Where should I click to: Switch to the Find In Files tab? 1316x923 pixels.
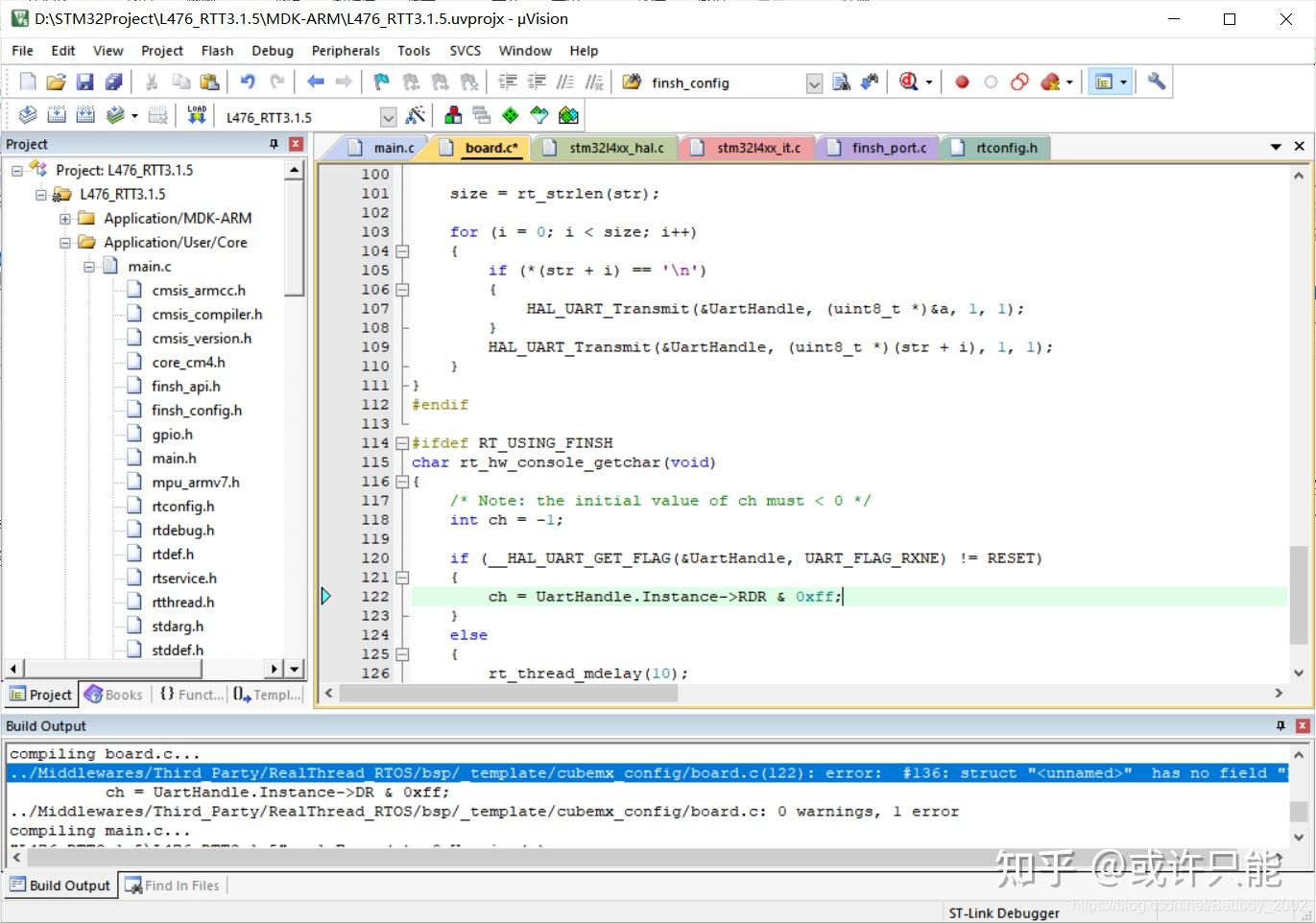[x=173, y=886]
